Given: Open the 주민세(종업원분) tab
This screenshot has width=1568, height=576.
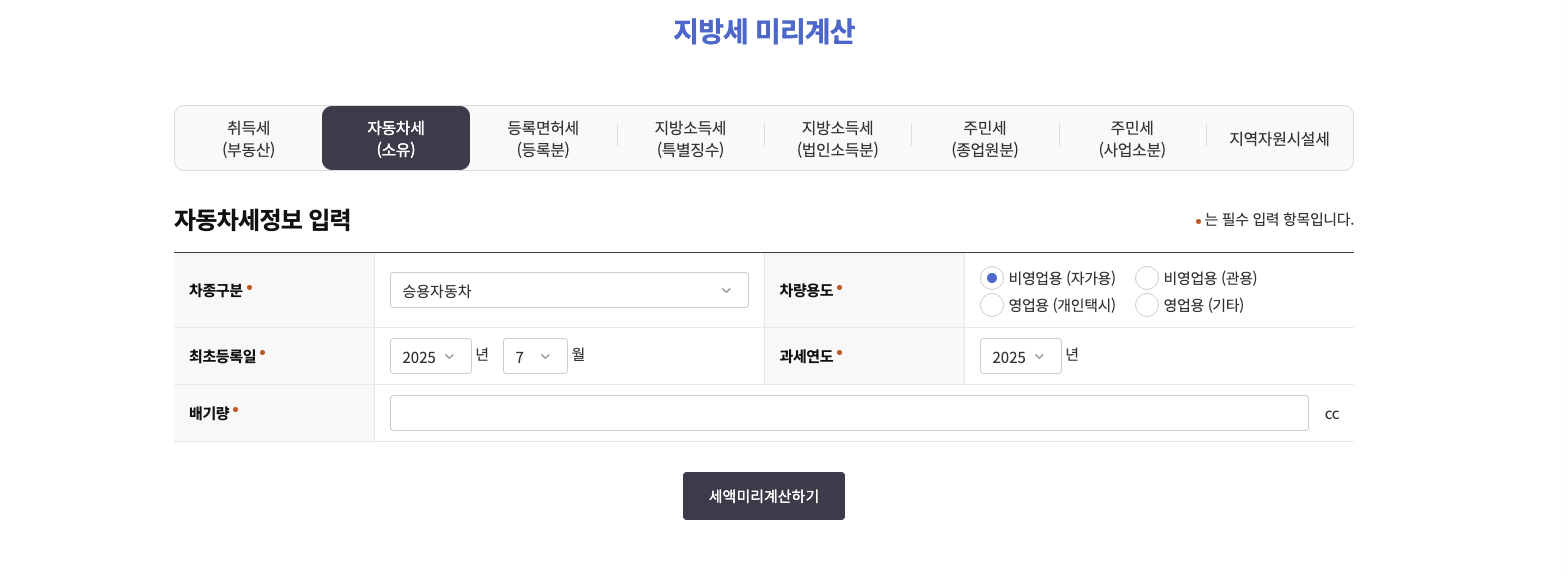Looking at the screenshot, I should click(x=985, y=138).
